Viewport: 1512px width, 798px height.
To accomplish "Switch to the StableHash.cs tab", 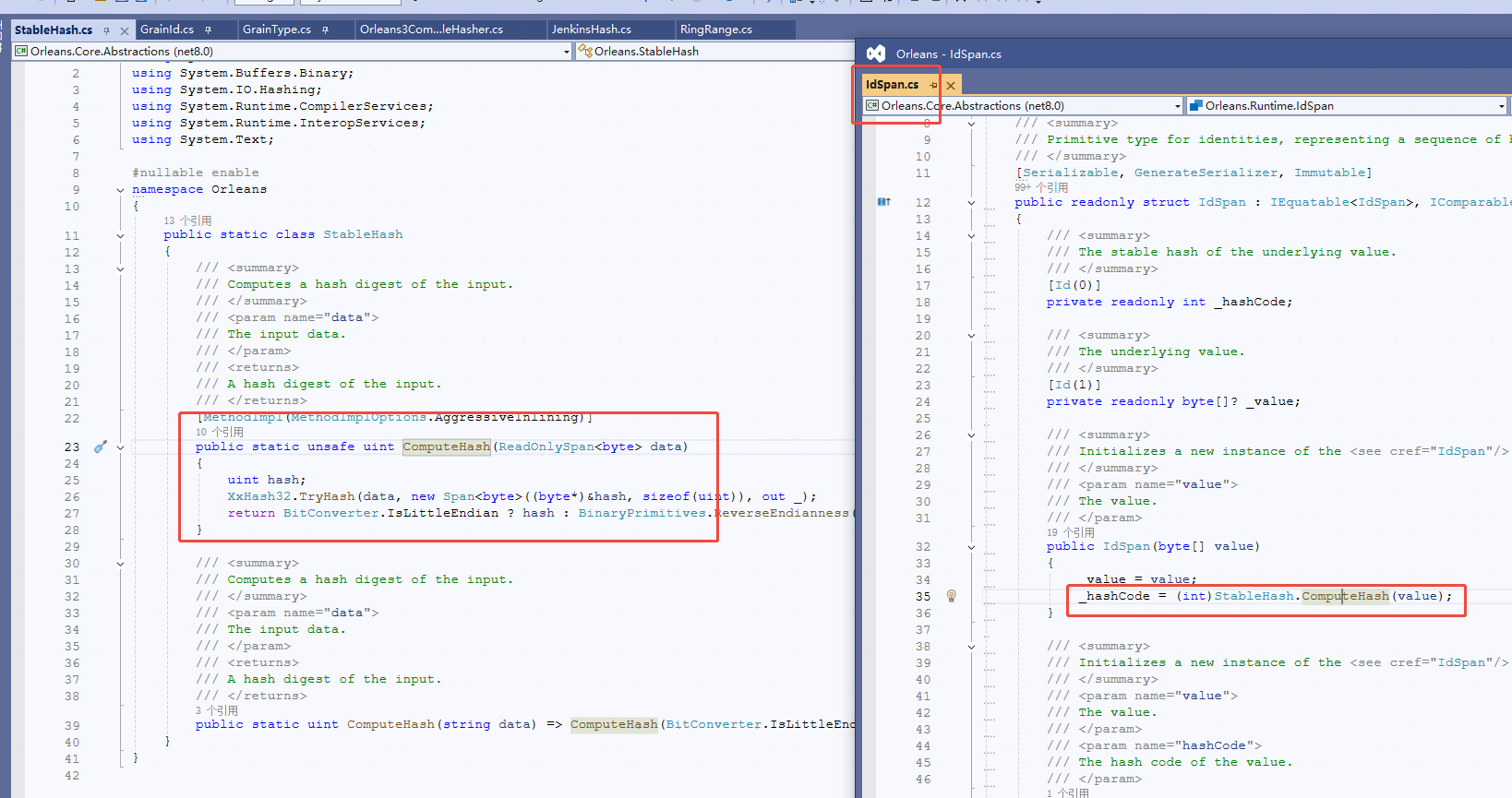I will [54, 30].
